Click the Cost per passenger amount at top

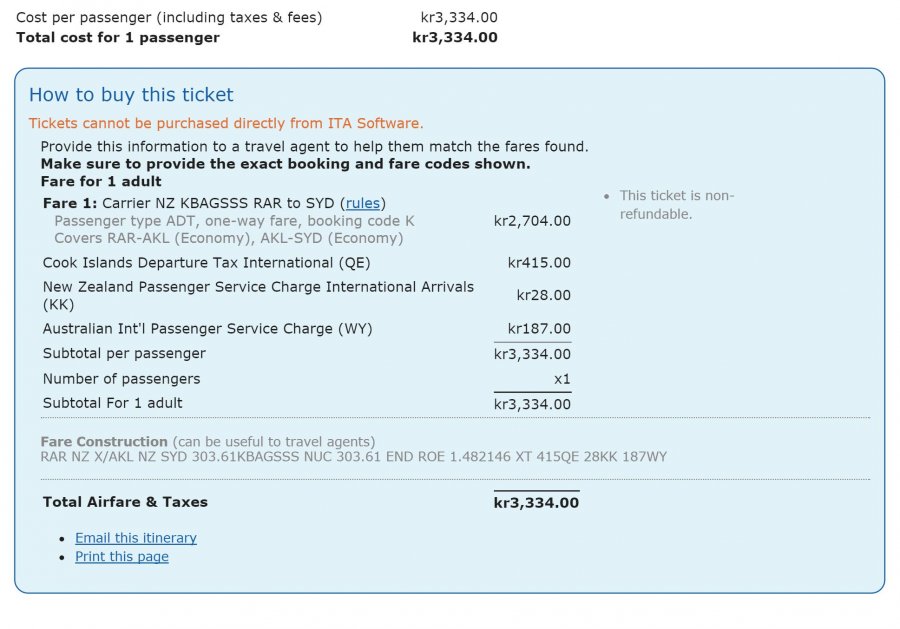click(458, 18)
